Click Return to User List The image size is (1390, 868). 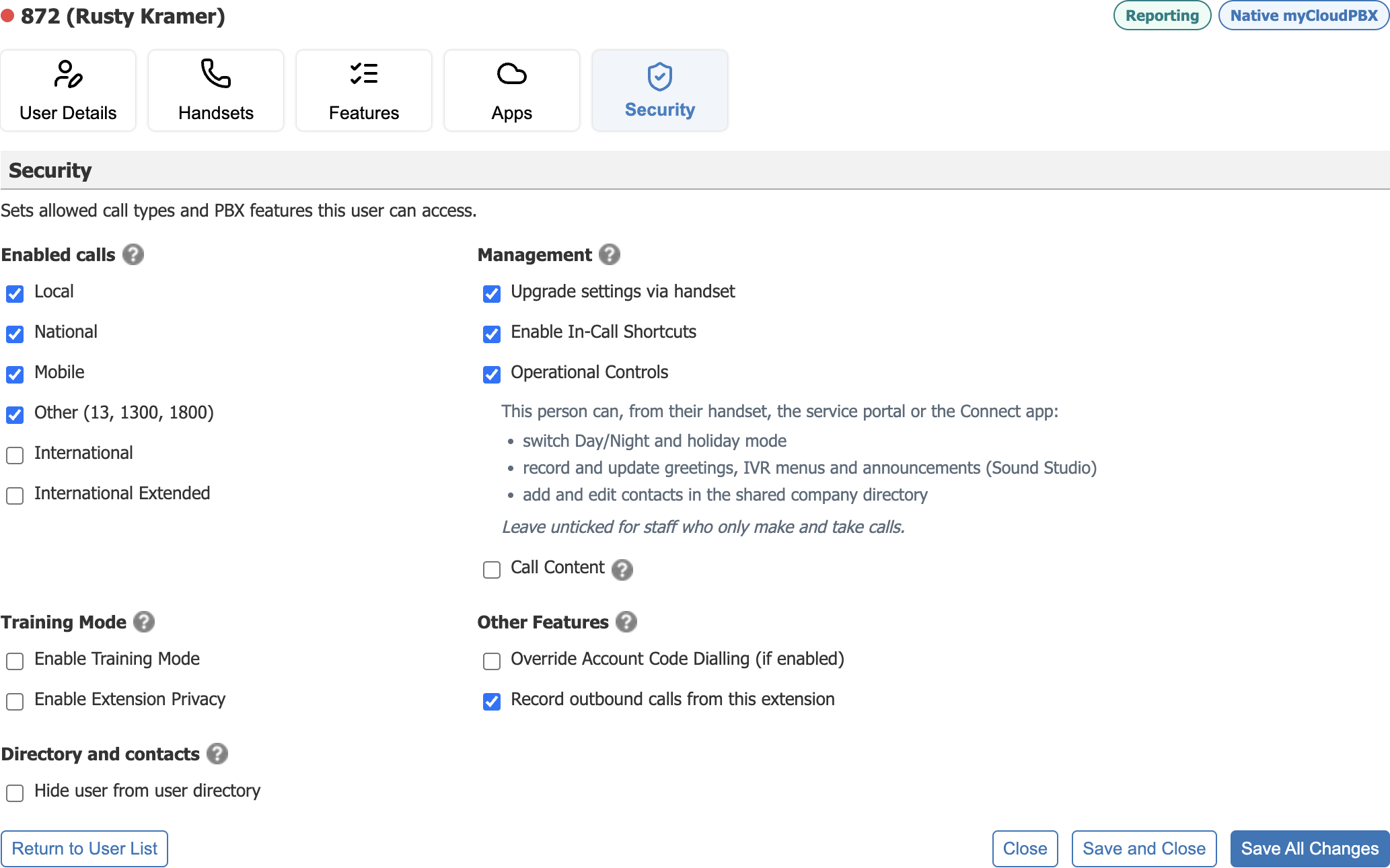pos(85,848)
